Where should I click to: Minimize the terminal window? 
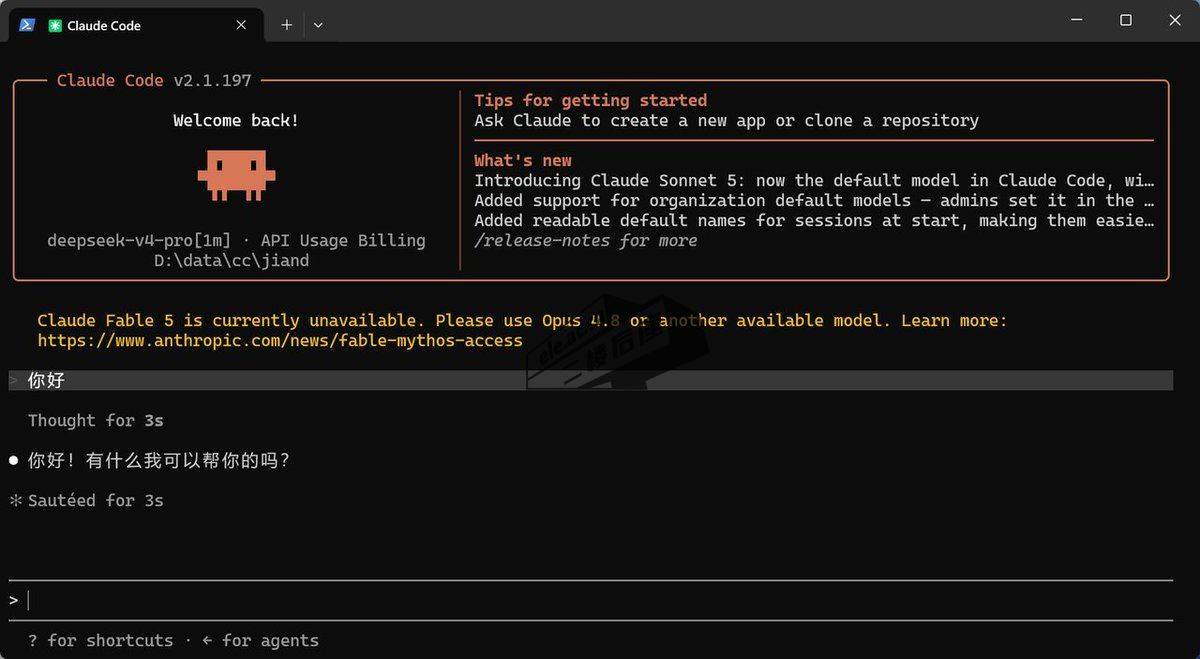1077,21
